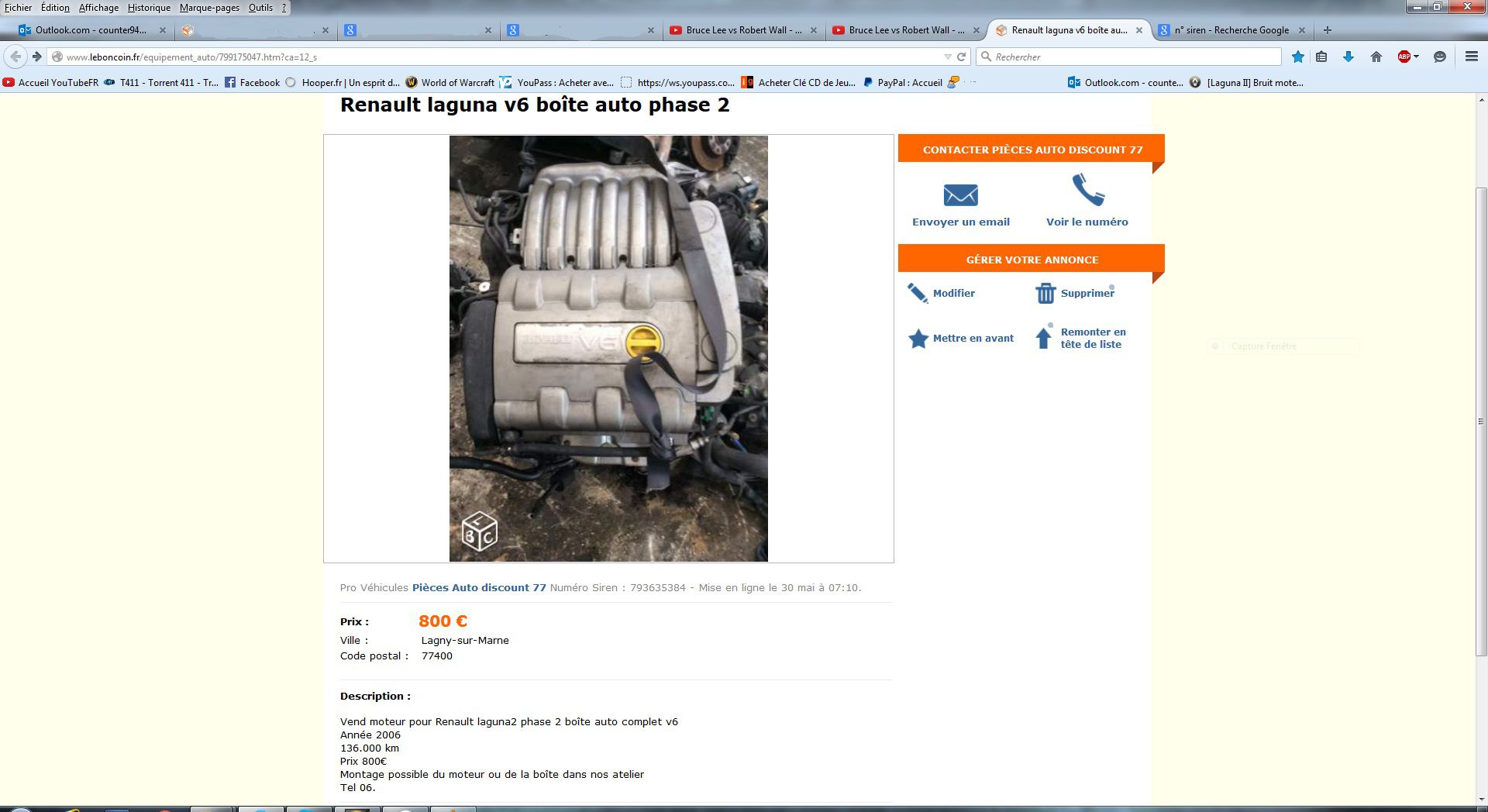This screenshot has height=812, width=1488.
Task: Reload the page with the refresh button
Action: coord(962,57)
